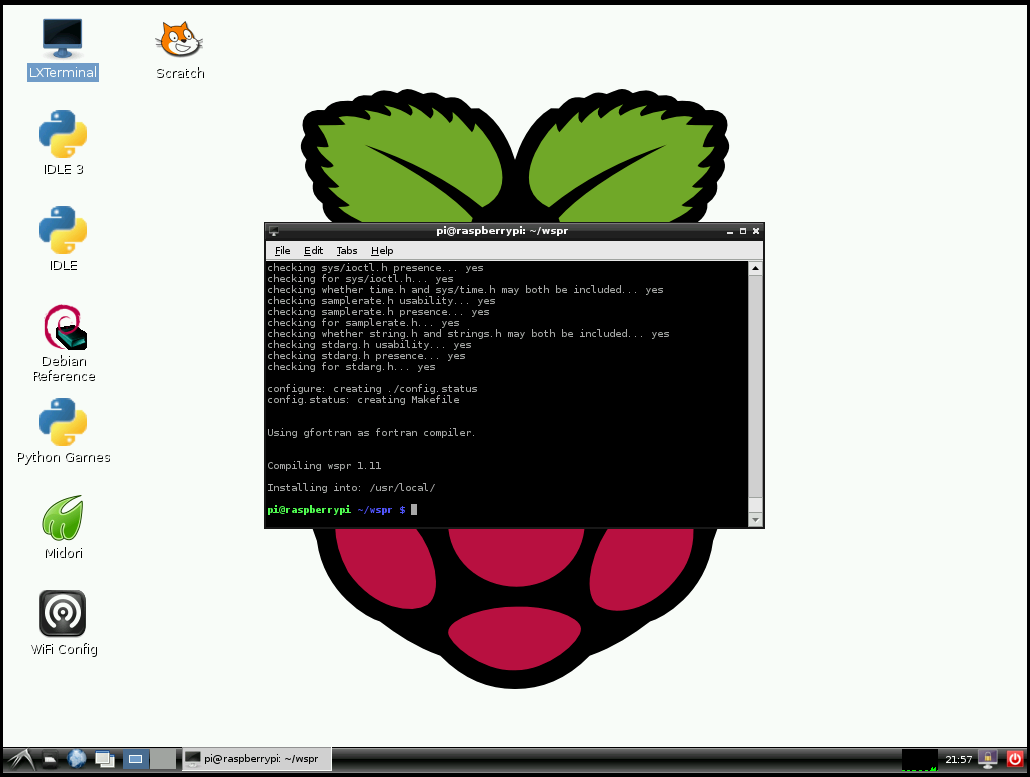Switch to the second grey workspace in pager
1030x777 pixels.
(163, 759)
